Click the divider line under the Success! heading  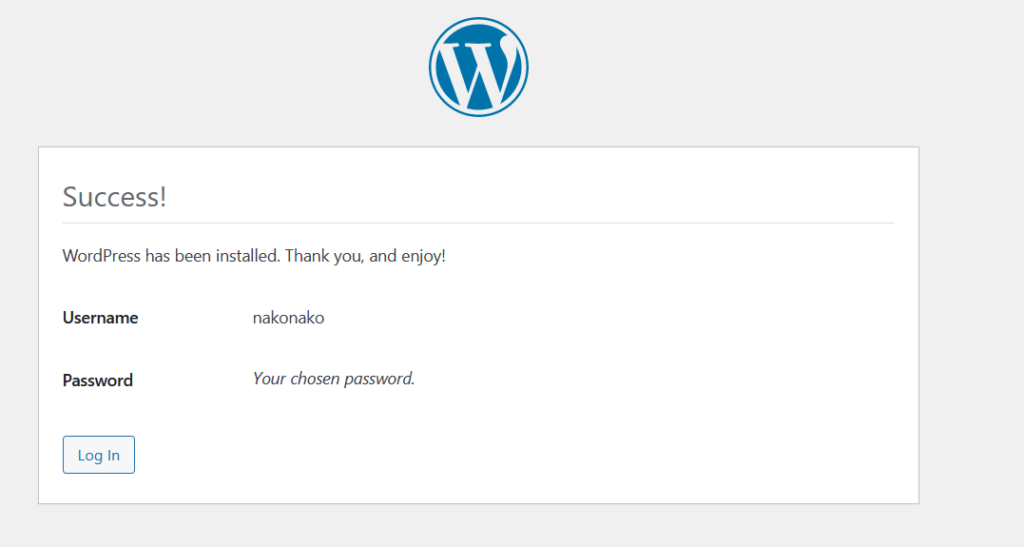click(x=478, y=223)
